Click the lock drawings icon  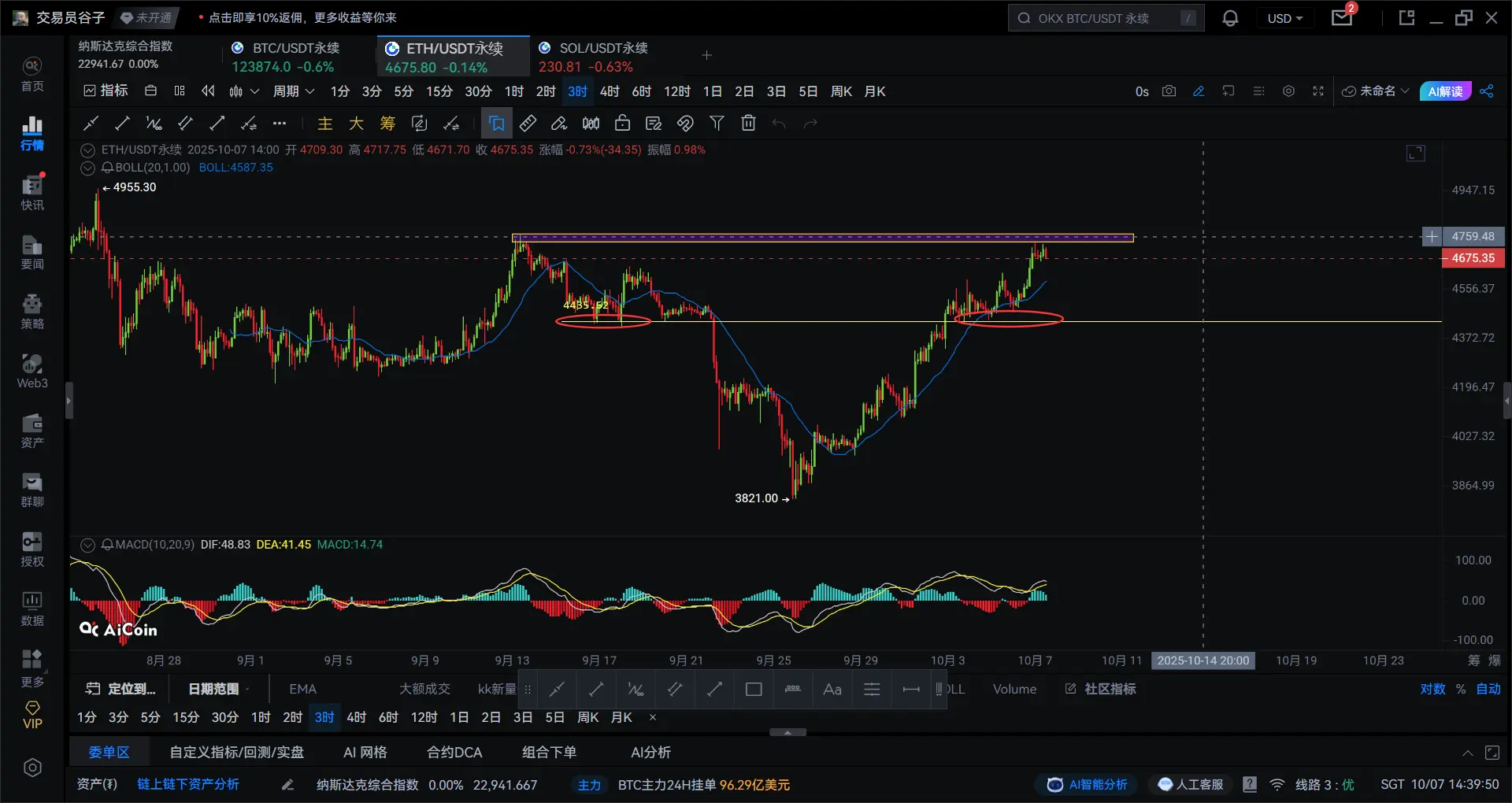pos(622,123)
